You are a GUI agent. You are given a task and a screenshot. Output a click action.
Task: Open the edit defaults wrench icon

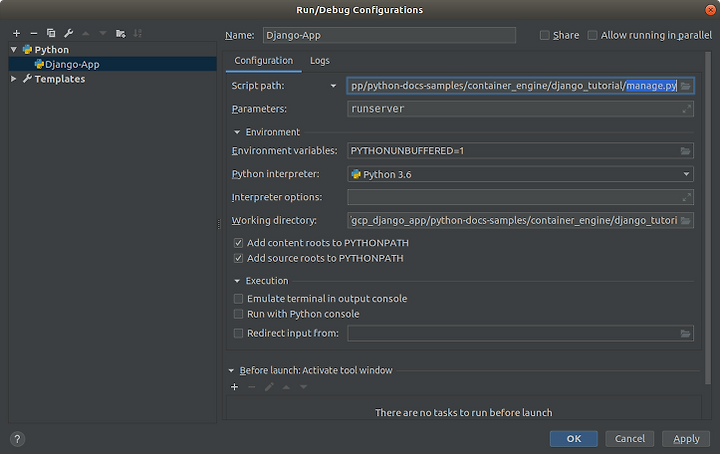(68, 34)
